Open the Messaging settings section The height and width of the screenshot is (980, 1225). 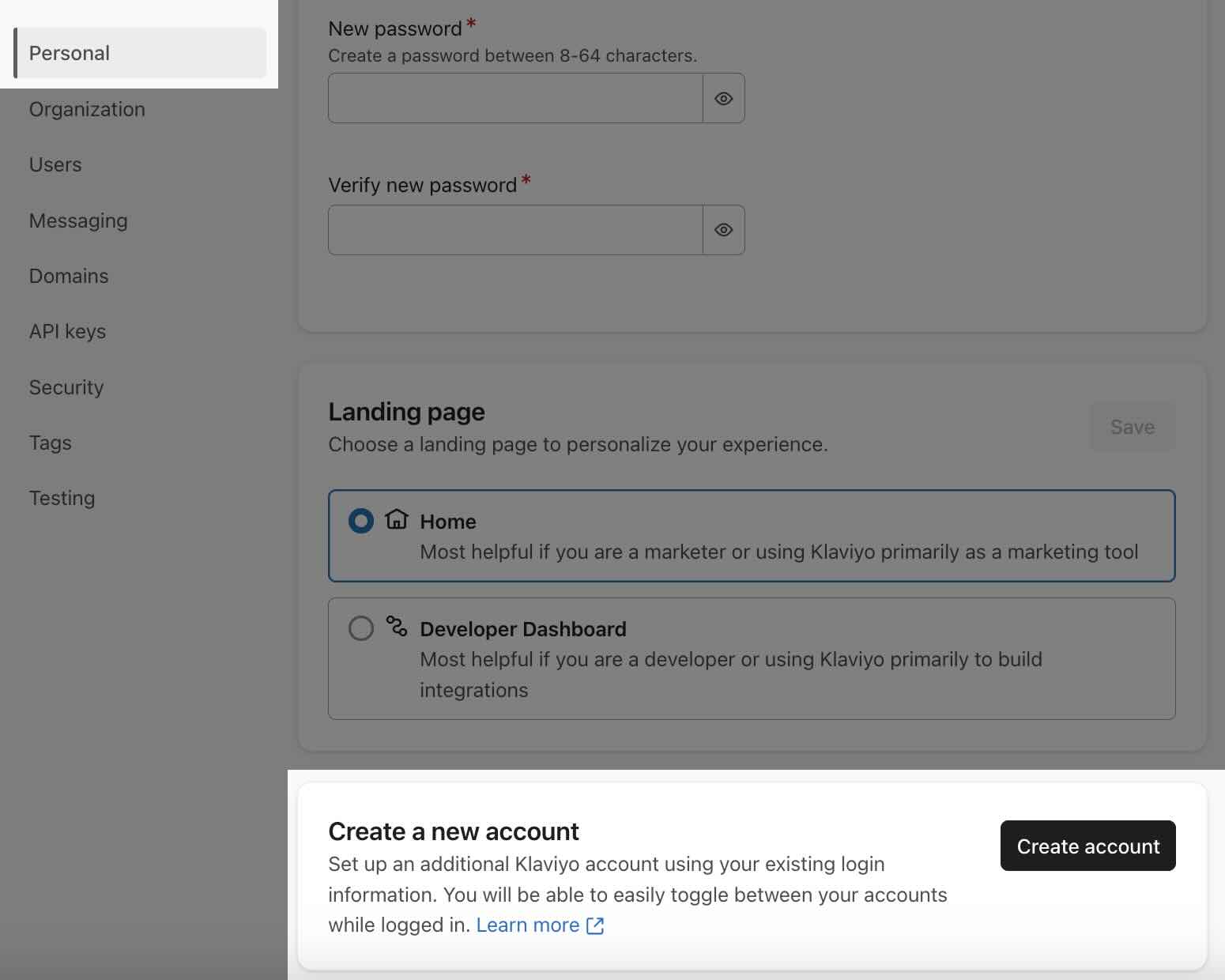point(78,220)
